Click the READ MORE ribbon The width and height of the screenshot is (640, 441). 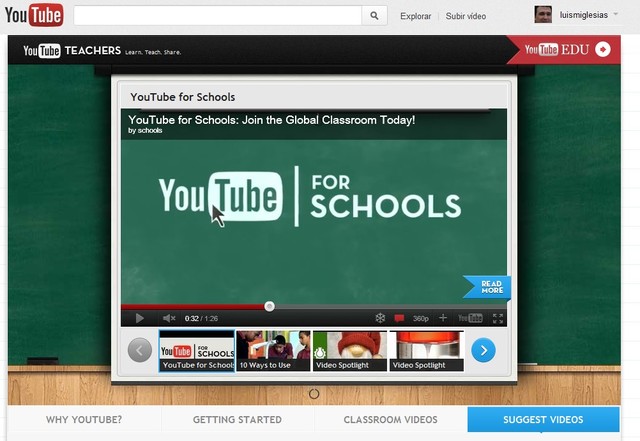tap(487, 287)
